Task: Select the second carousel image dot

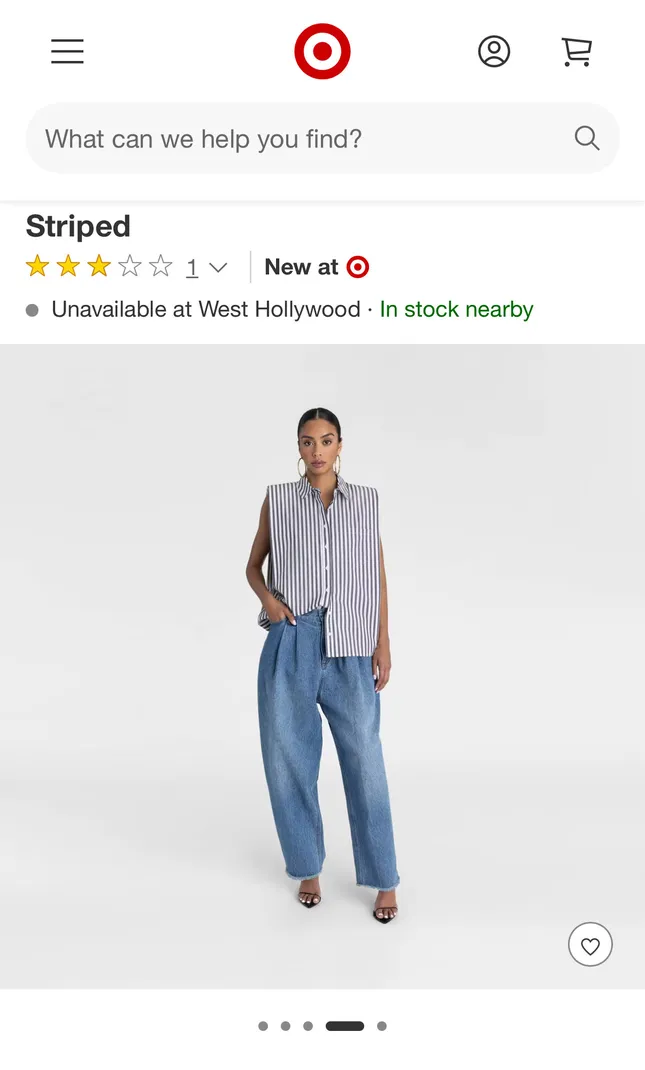Action: pos(286,1026)
